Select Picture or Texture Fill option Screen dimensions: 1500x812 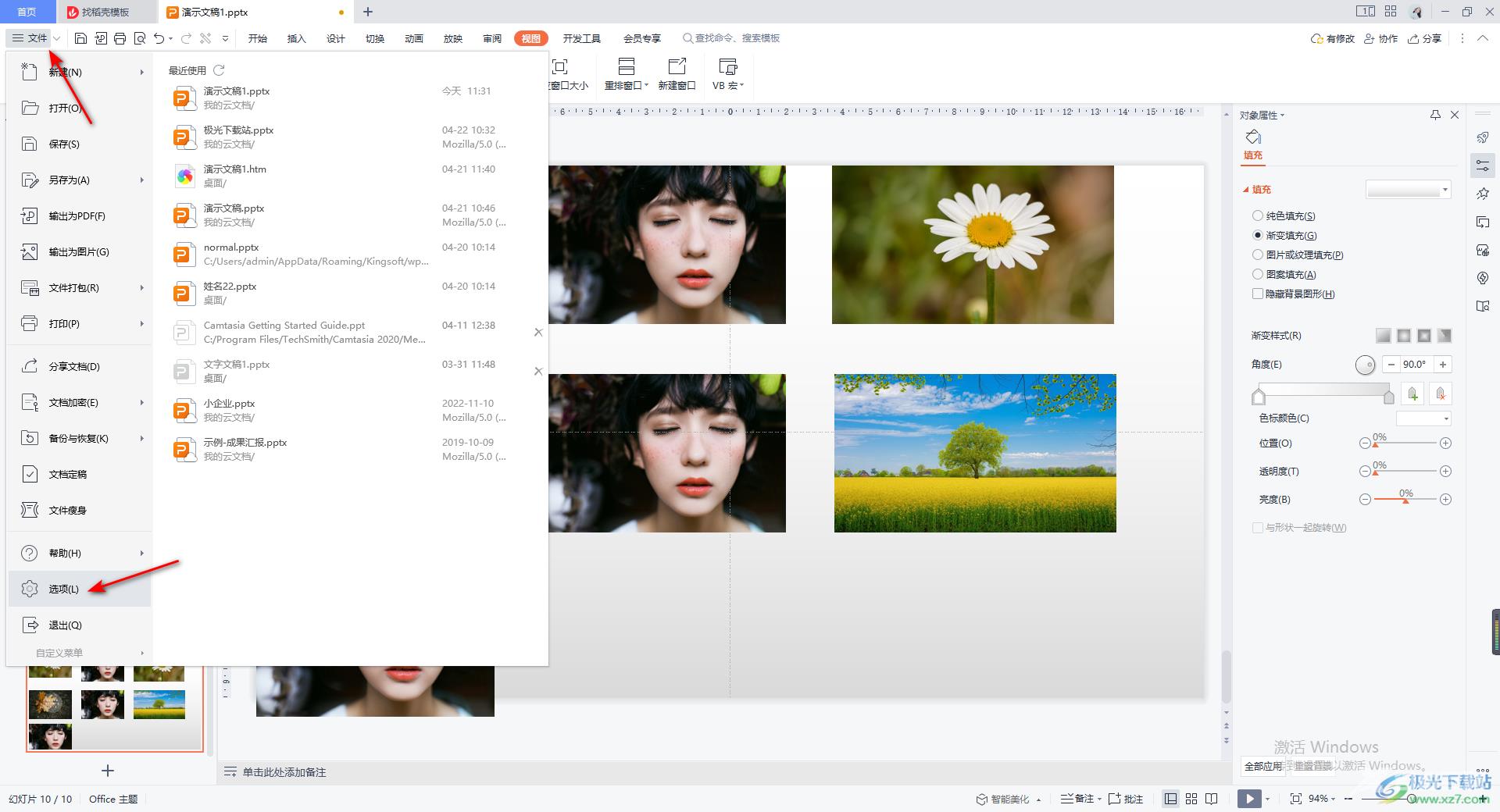1258,255
